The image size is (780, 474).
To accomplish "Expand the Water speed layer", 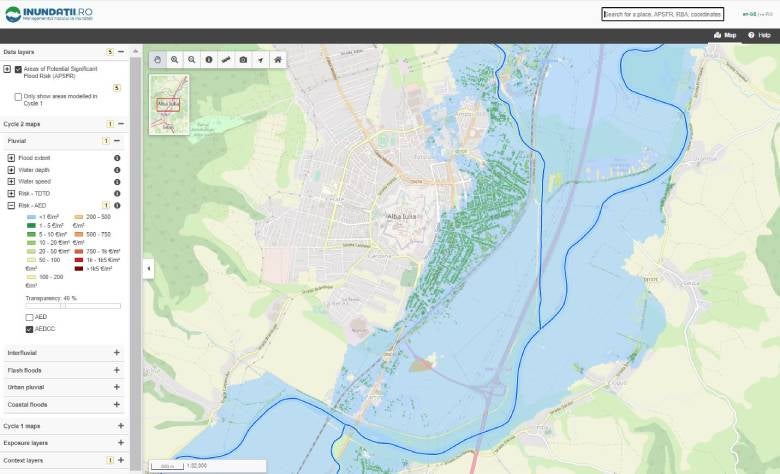I will (11, 182).
